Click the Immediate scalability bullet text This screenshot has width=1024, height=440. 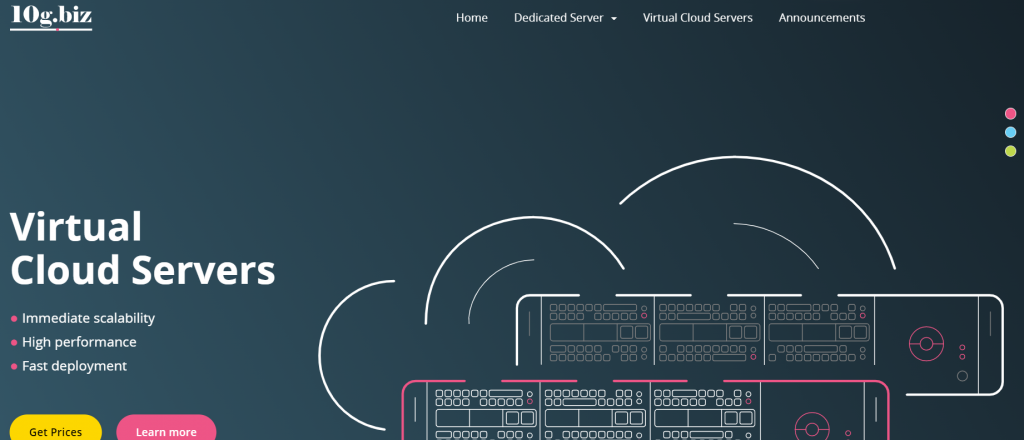click(88, 318)
